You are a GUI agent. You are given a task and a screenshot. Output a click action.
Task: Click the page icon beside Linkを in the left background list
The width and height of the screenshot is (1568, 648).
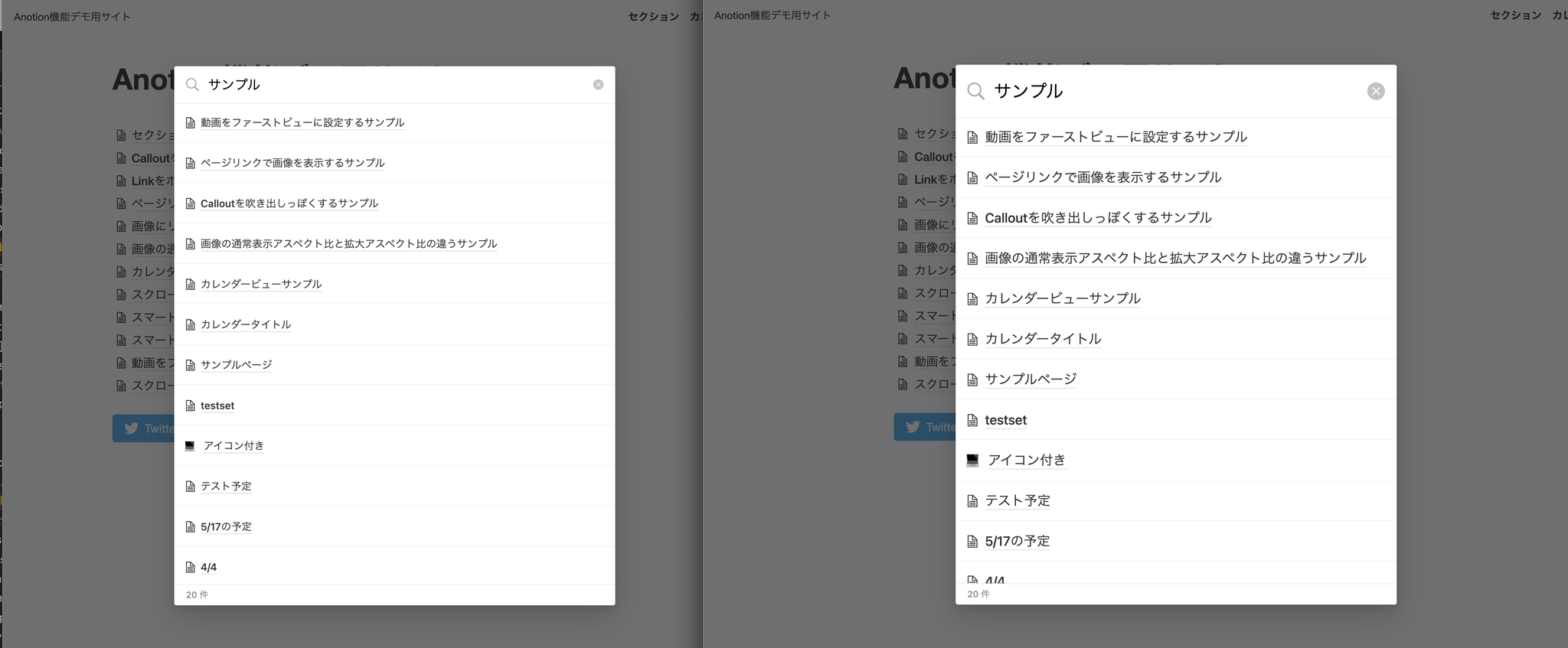coord(121,181)
